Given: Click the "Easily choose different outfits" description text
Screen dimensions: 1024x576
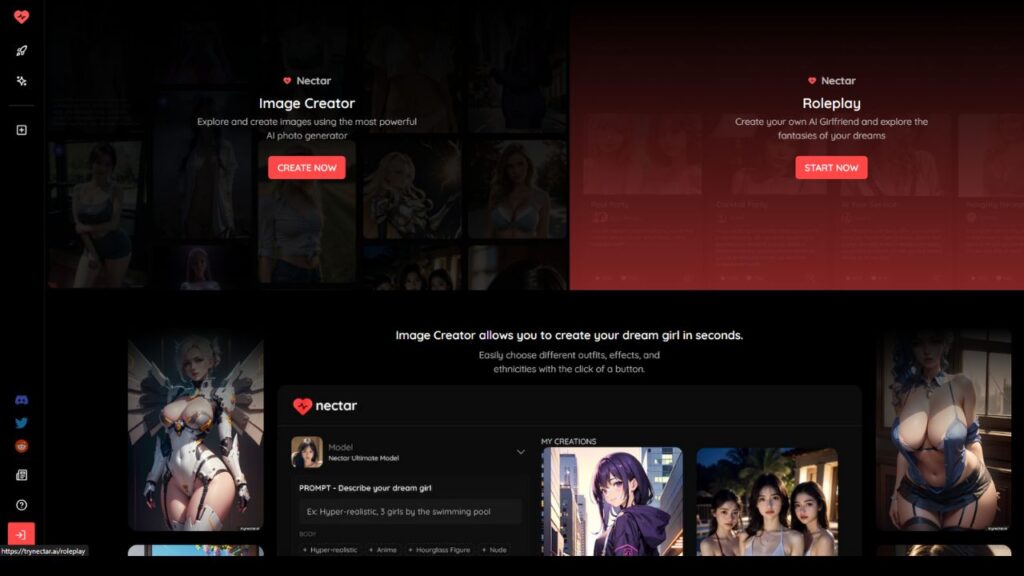Looking at the screenshot, I should click(569, 362).
